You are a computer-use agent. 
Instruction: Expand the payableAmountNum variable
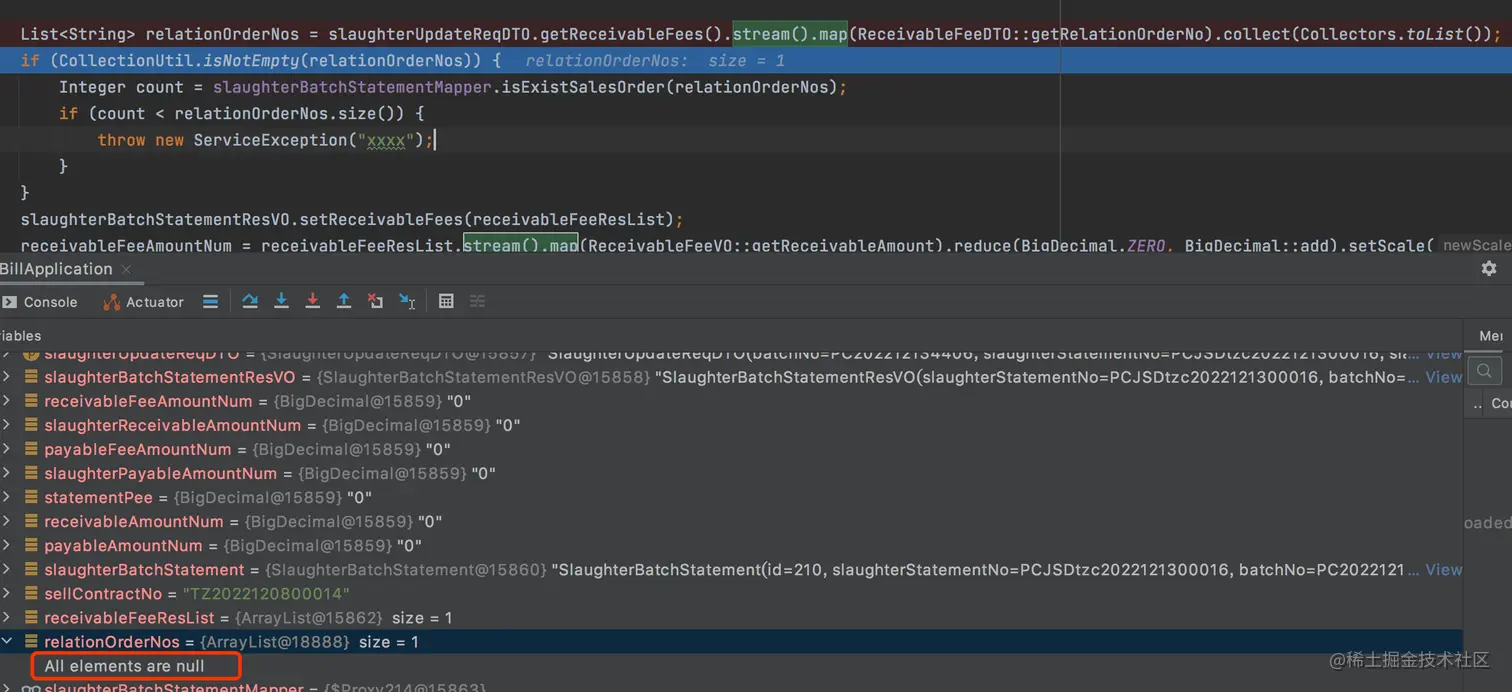[7, 545]
